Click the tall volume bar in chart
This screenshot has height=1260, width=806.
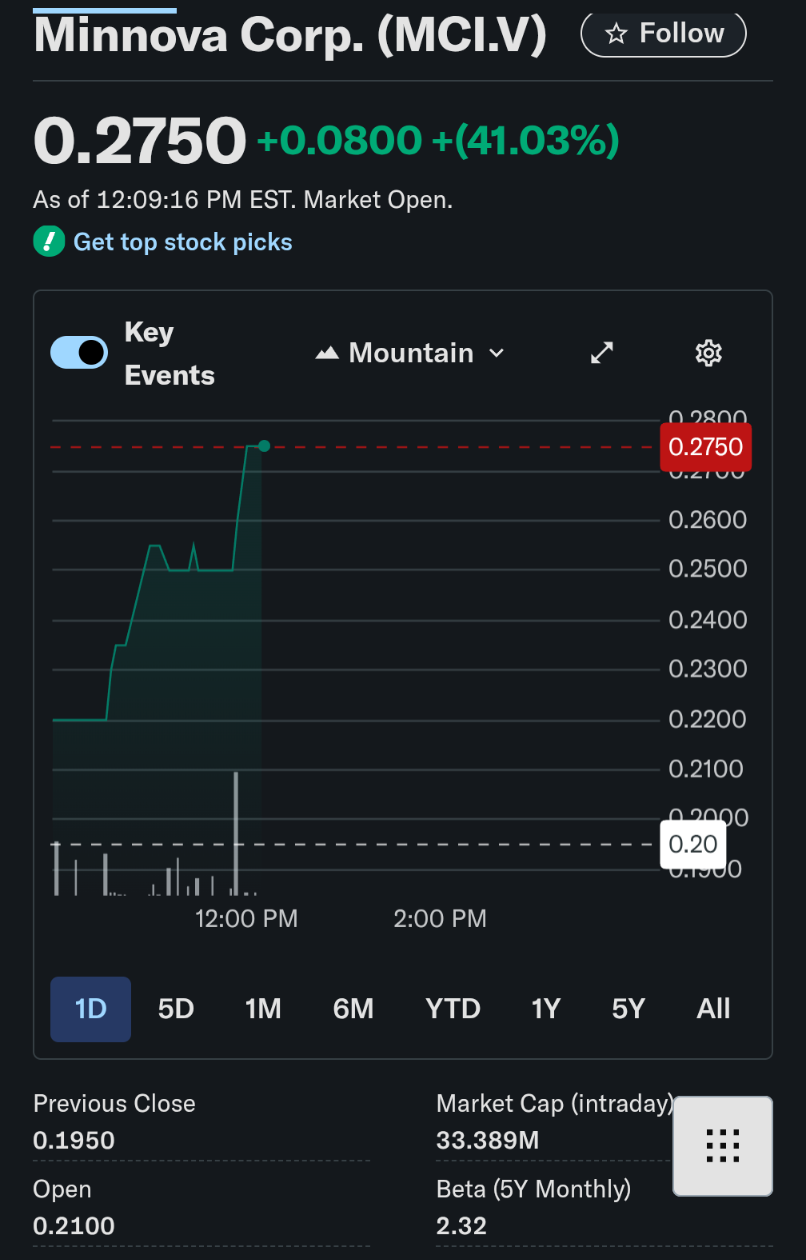(236, 830)
